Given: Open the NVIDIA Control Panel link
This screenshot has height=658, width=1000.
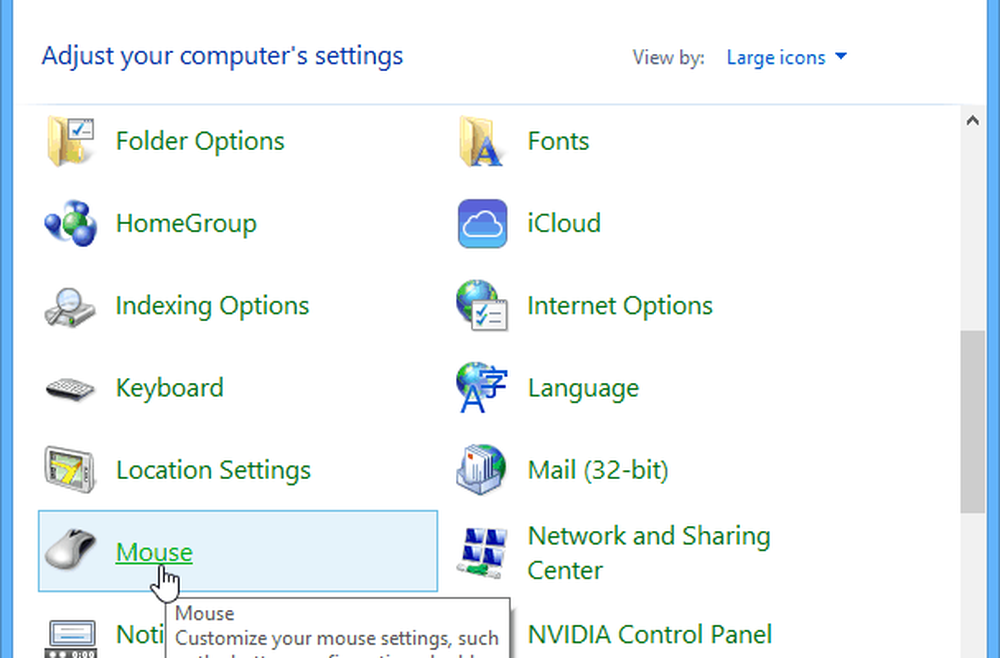Looking at the screenshot, I should click(x=650, y=634).
